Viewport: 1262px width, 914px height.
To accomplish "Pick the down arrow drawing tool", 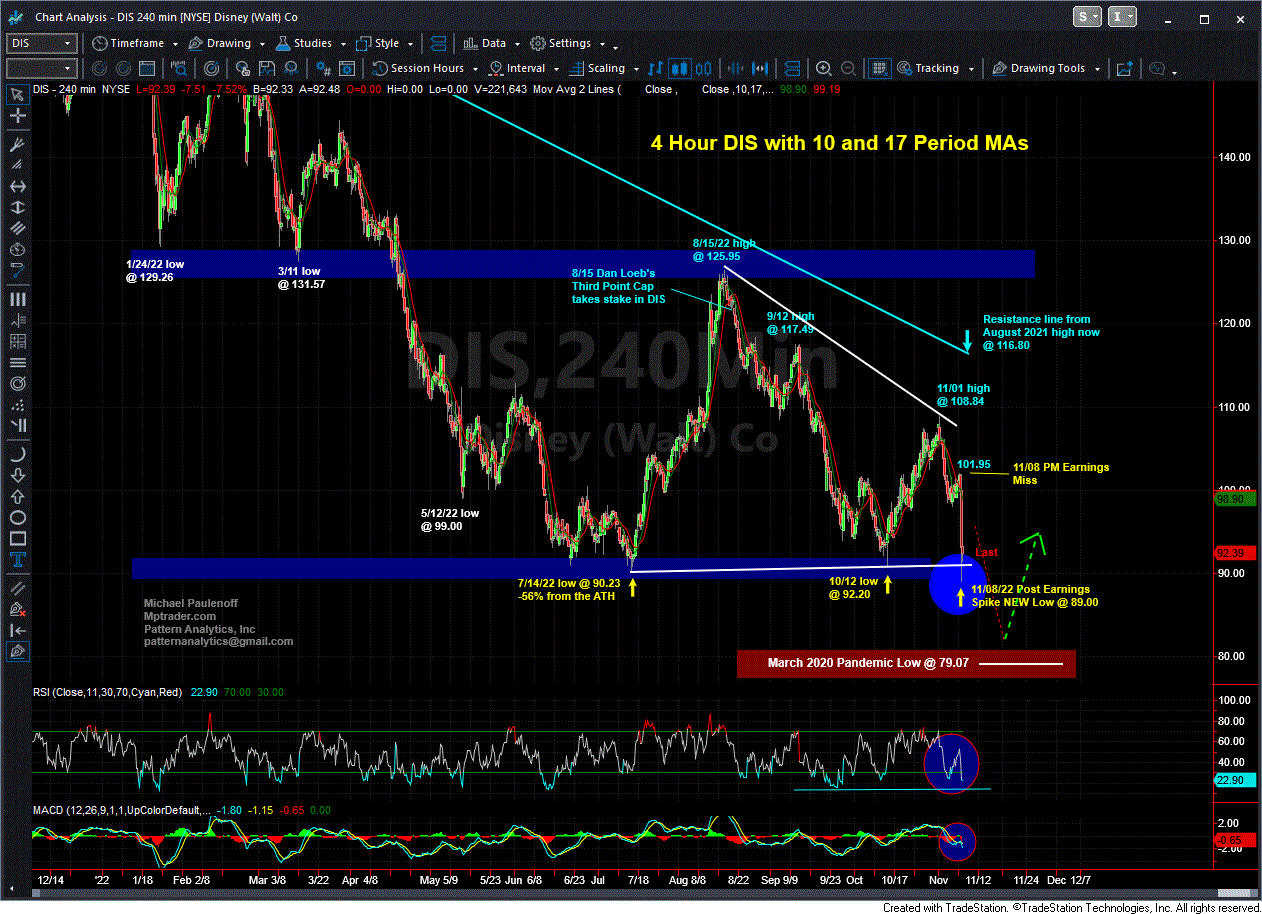I will pyautogui.click(x=18, y=475).
